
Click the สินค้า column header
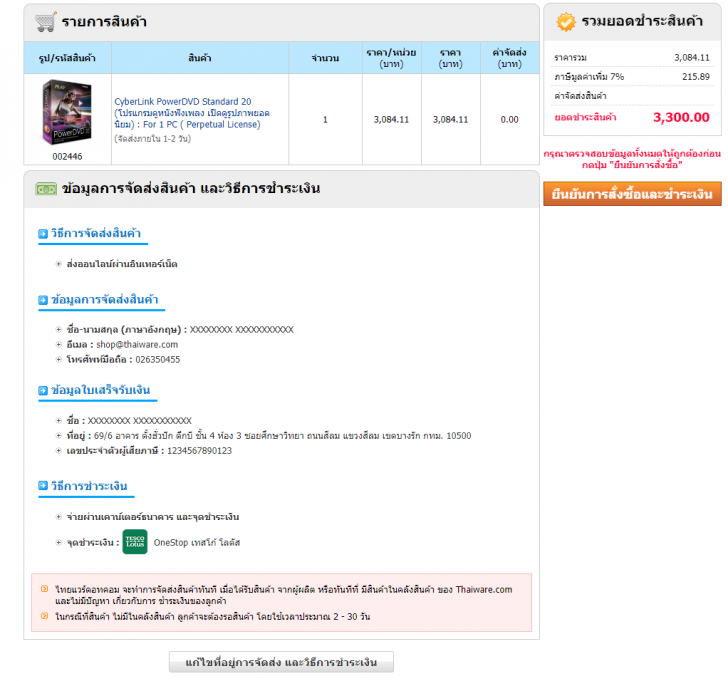click(200, 58)
